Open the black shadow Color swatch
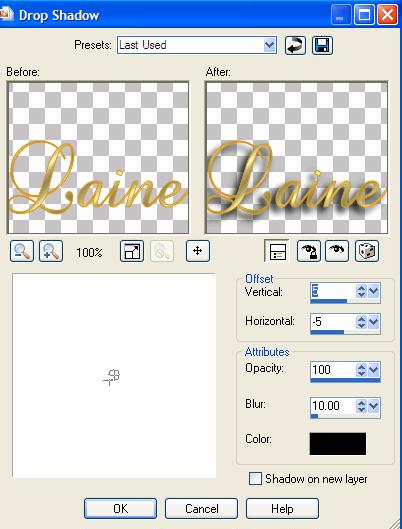Viewport: 402px width, 529px height. [x=338, y=444]
